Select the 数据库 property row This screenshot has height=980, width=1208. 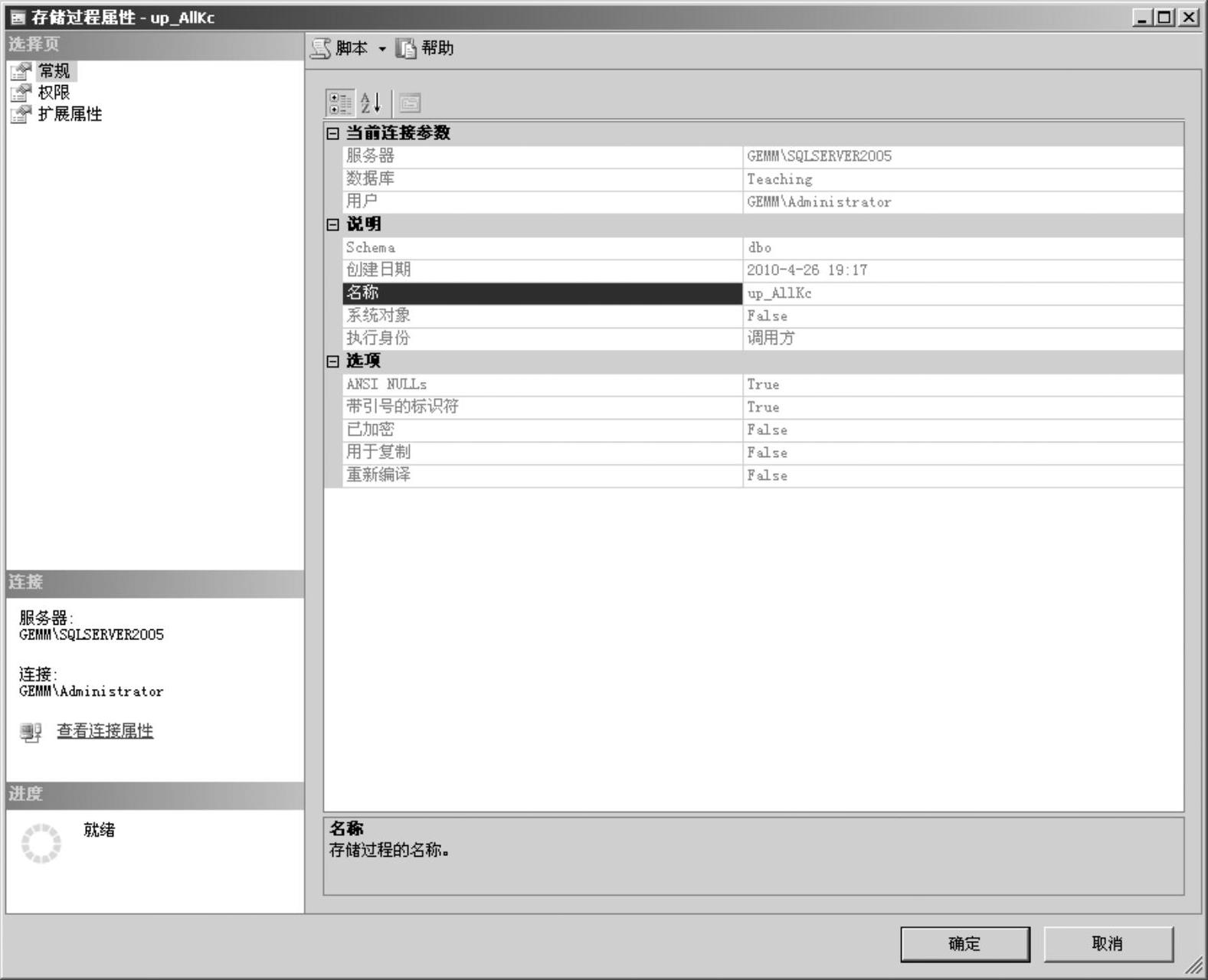click(763, 179)
